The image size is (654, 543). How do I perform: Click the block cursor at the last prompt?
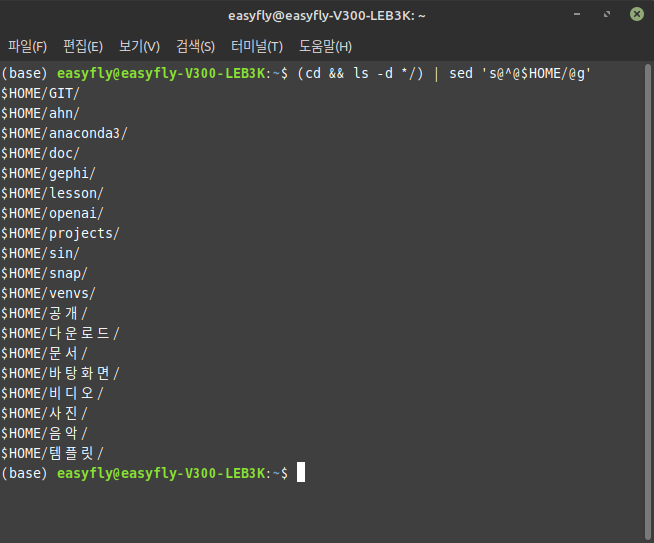coord(301,472)
